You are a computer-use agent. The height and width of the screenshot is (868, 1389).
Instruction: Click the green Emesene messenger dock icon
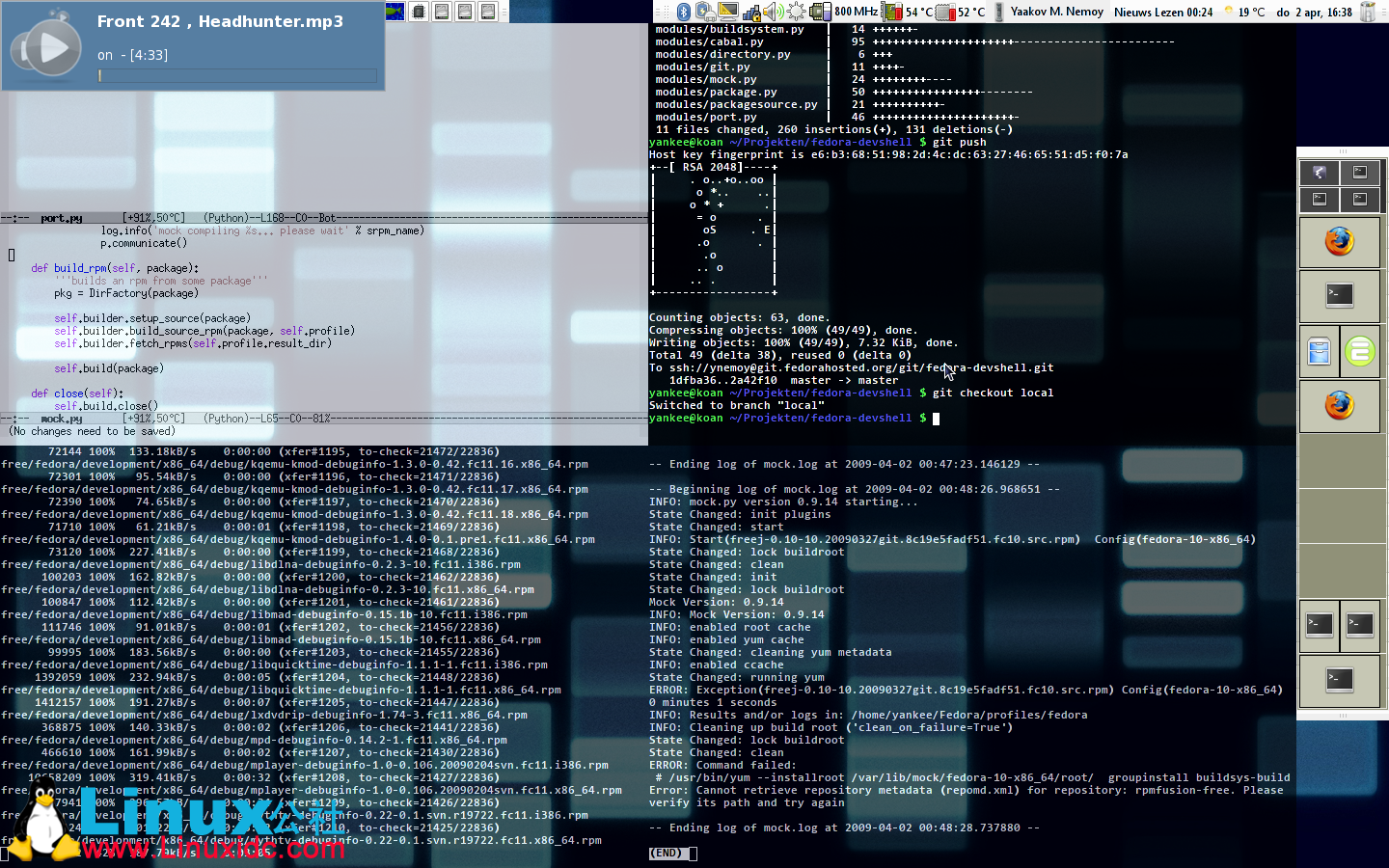1358,351
